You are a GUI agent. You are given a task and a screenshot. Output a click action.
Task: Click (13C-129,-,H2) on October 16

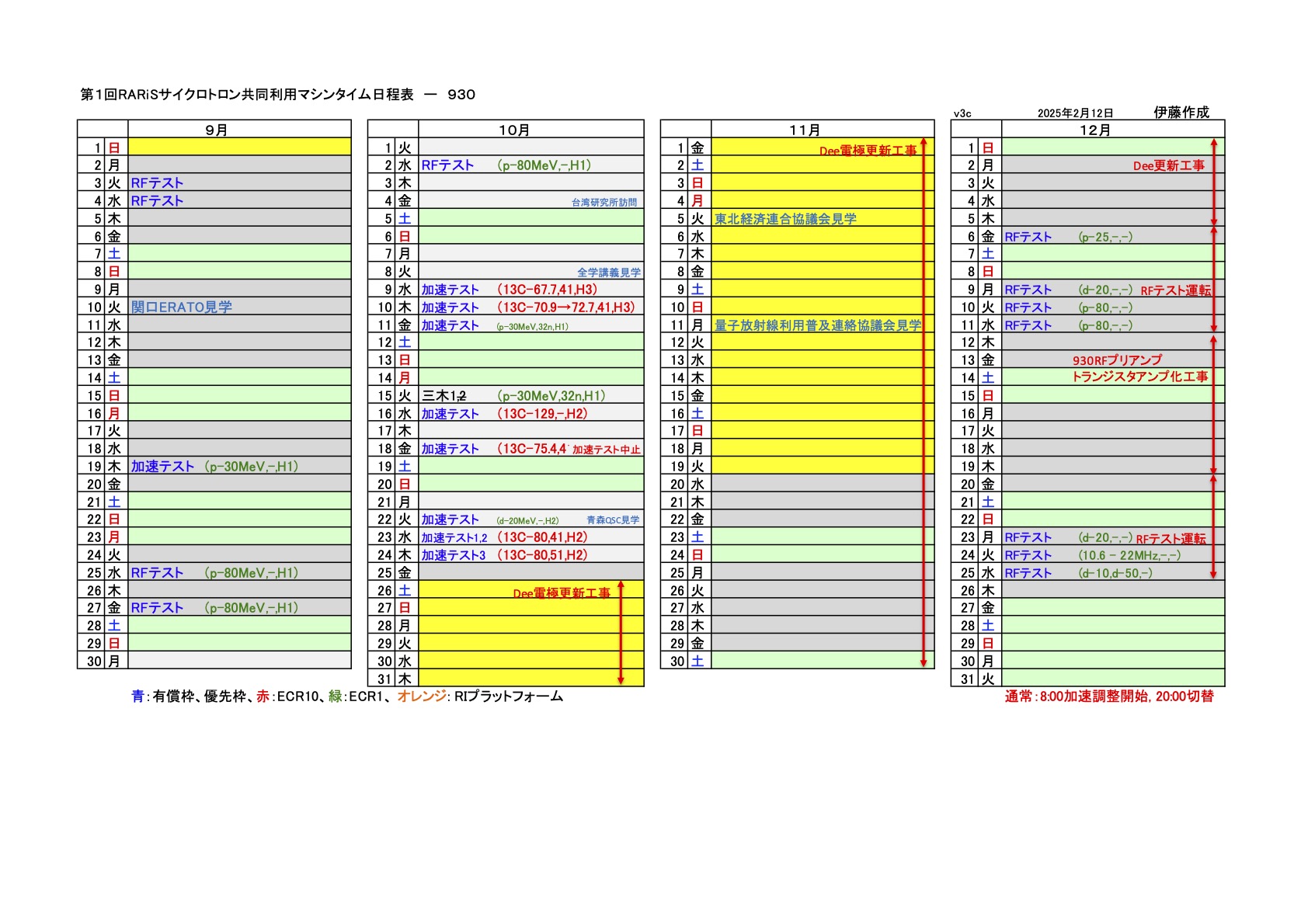point(542,414)
